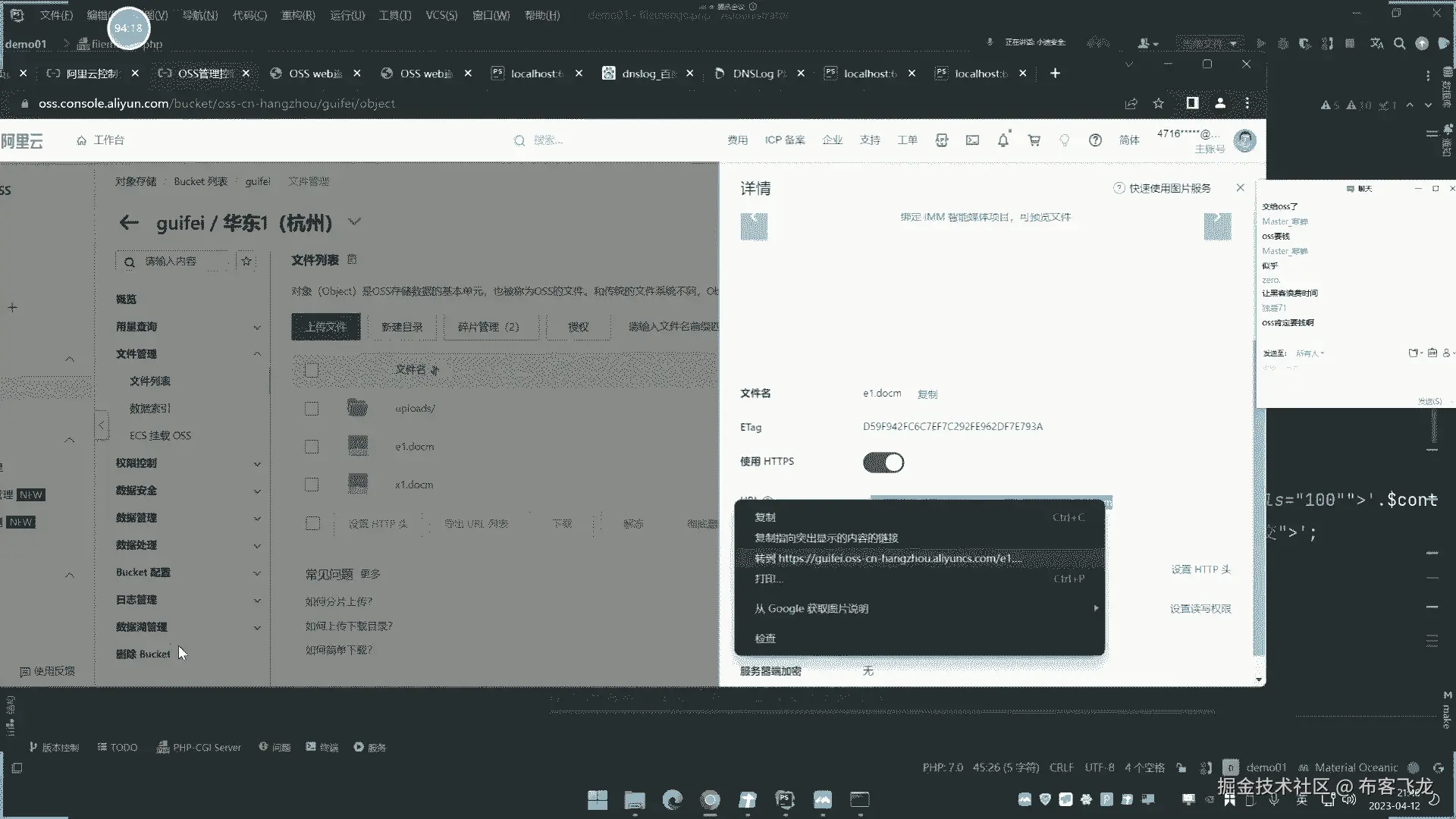Click the favorite star next to sidebar search
Viewport: 1456px width, 819px height.
tap(246, 261)
